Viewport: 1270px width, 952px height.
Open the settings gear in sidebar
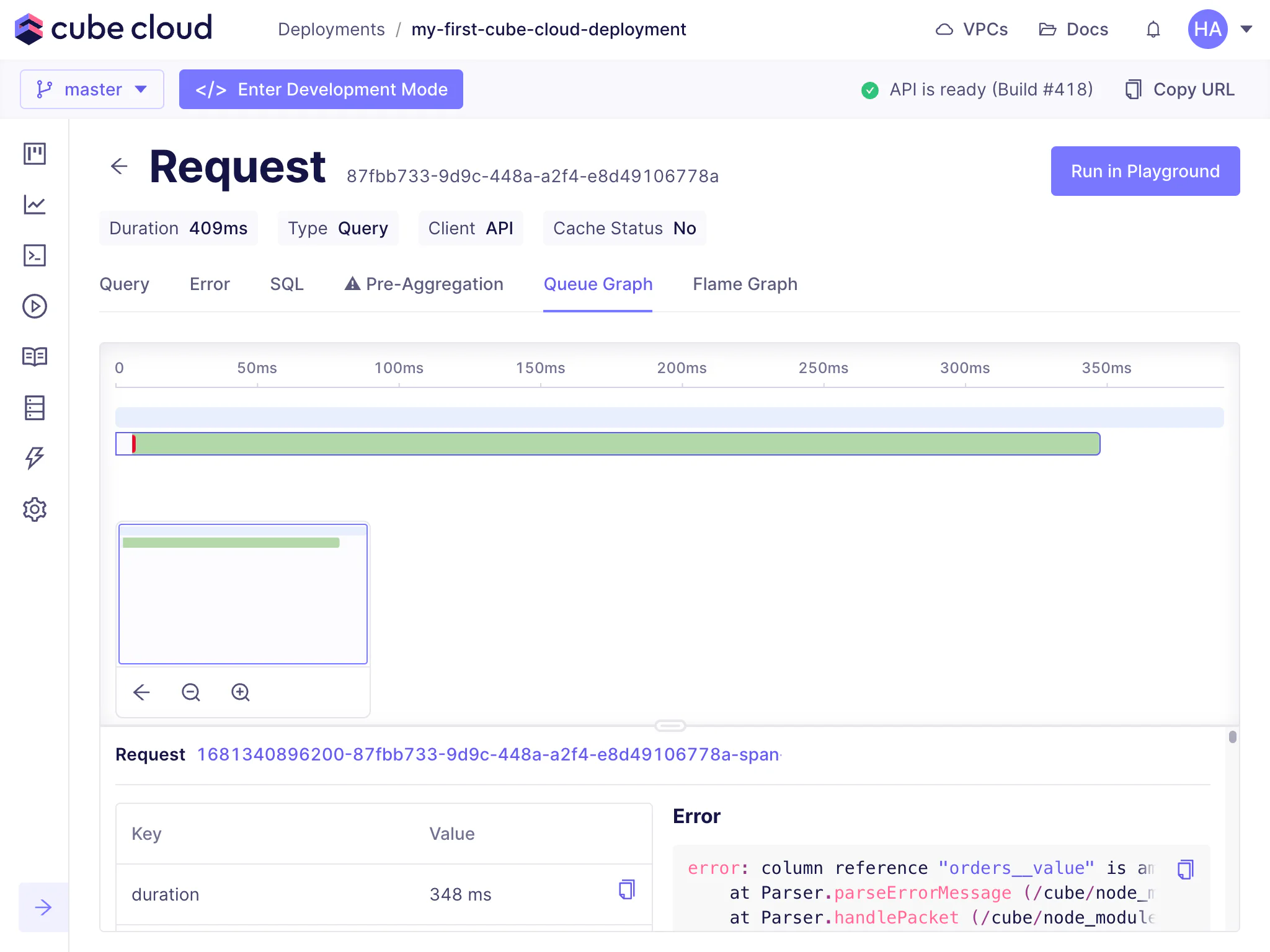[x=35, y=509]
